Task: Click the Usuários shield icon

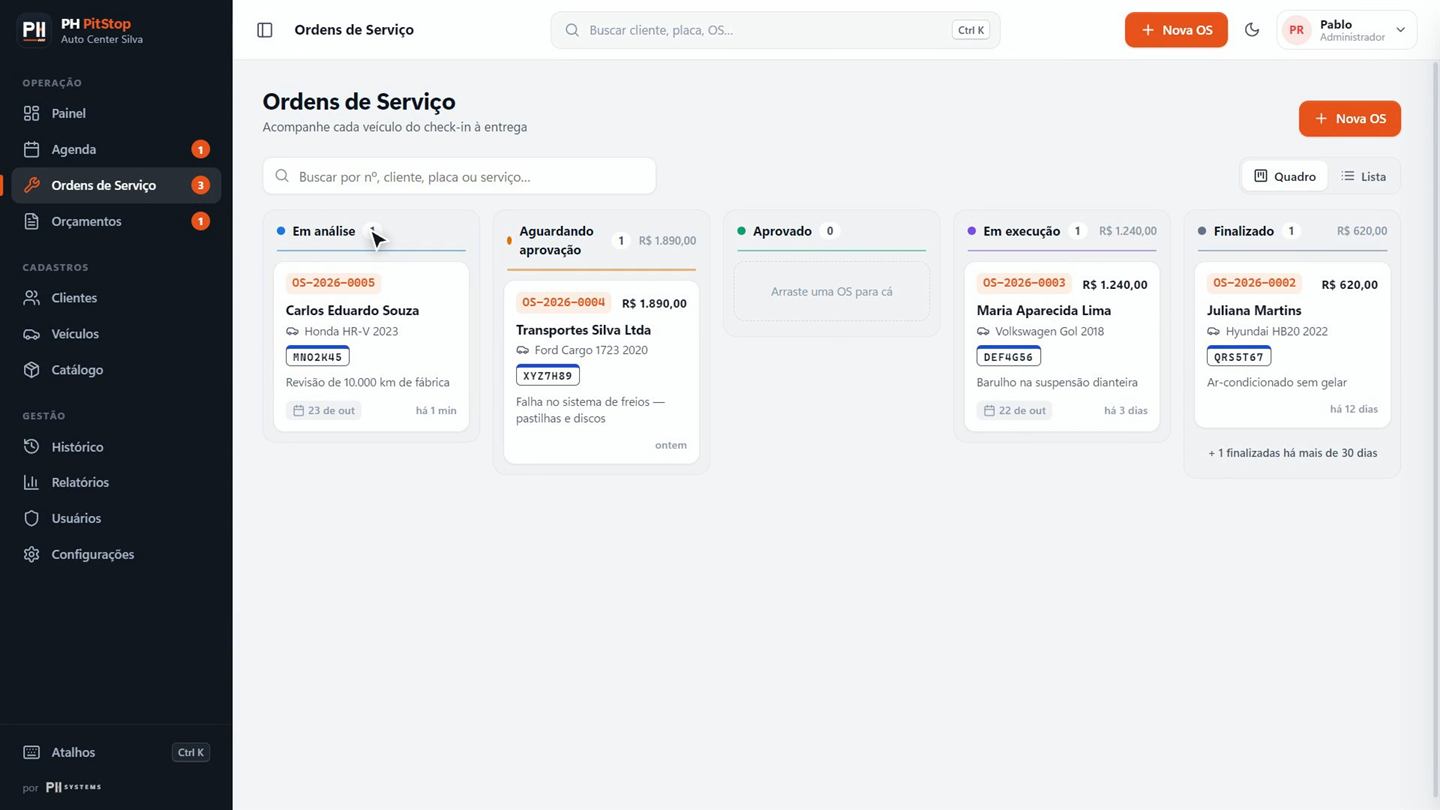Action: (32, 518)
